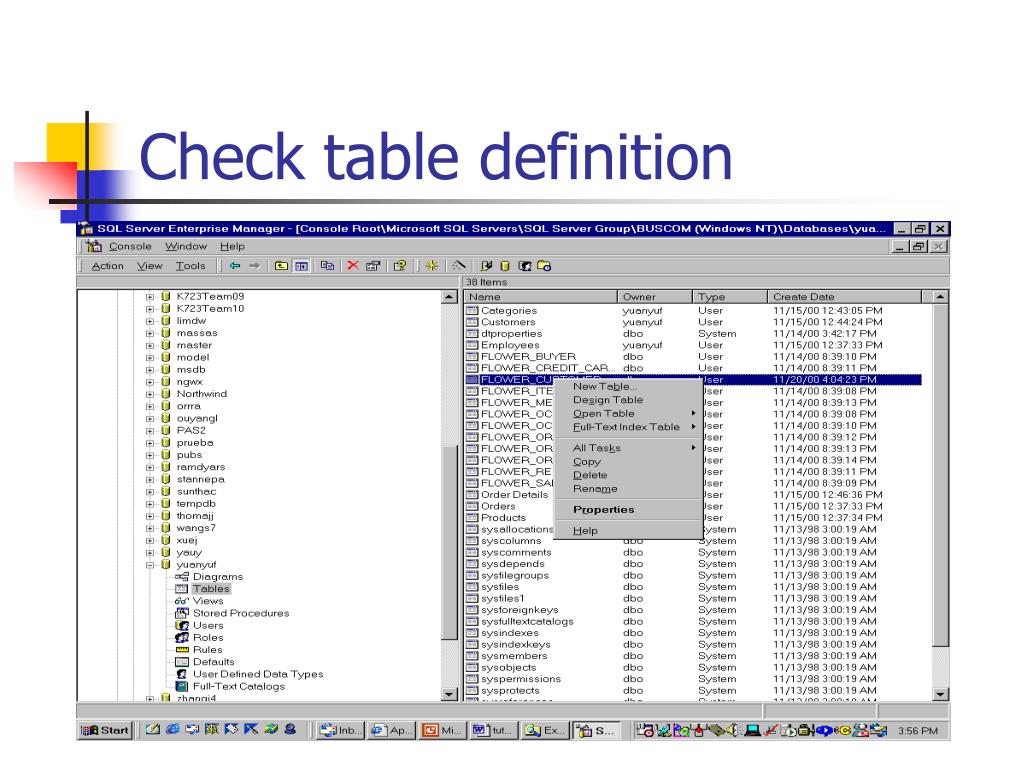1024x768 pixels.
Task: Expand the msdb database node
Action: coord(150,370)
